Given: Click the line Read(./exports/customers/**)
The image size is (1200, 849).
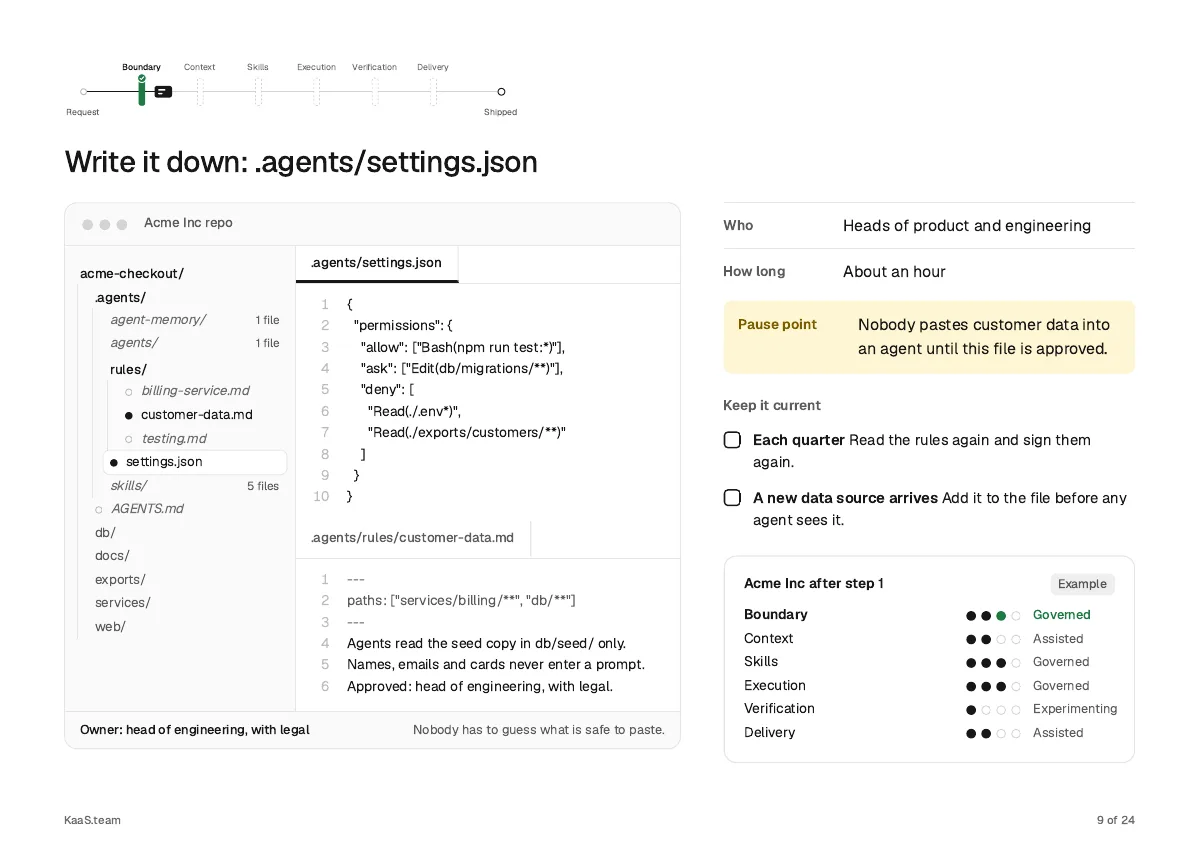Looking at the screenshot, I should click(x=467, y=432).
